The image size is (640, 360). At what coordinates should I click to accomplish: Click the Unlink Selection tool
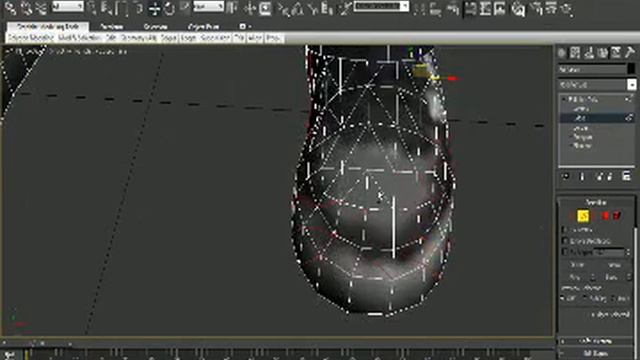(26, 8)
